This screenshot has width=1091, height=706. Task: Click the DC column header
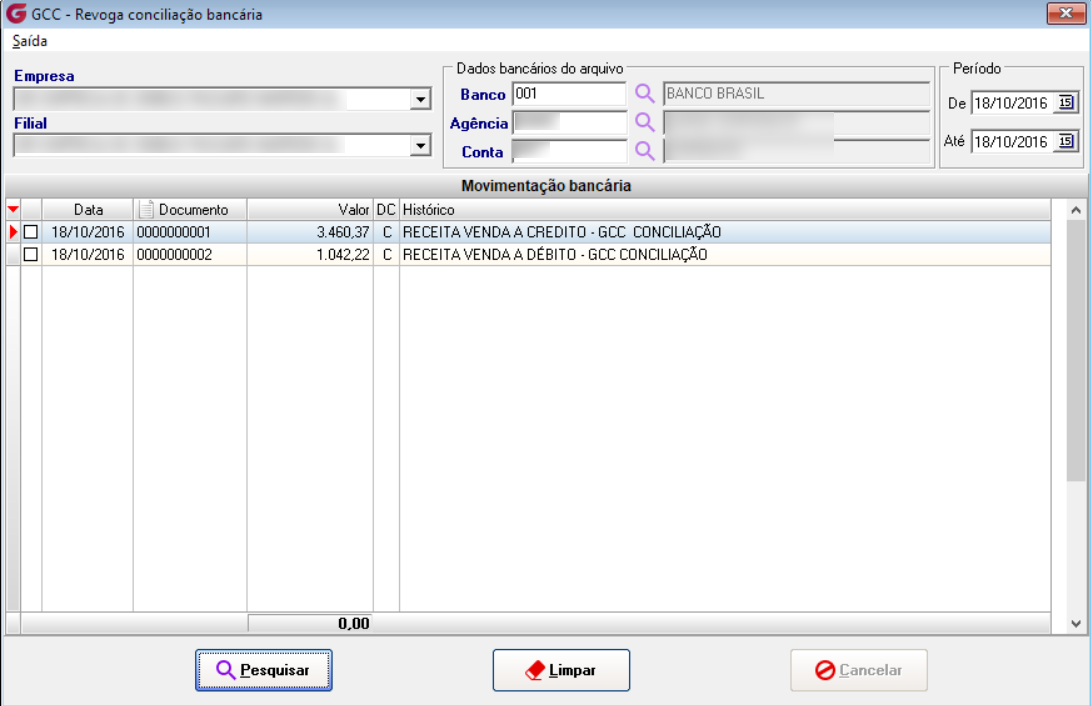(386, 209)
